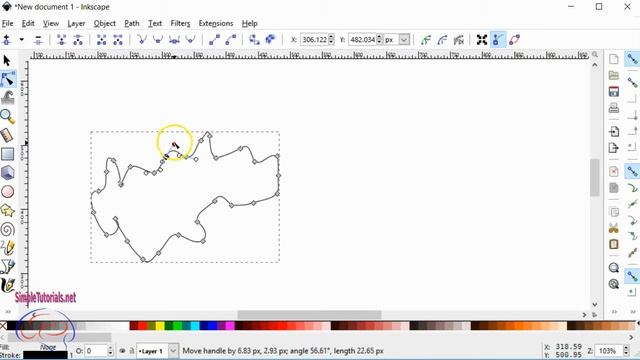Screen dimensions: 640x360
Task: Click Delete segment between nodes icon
Action: coord(118,40)
